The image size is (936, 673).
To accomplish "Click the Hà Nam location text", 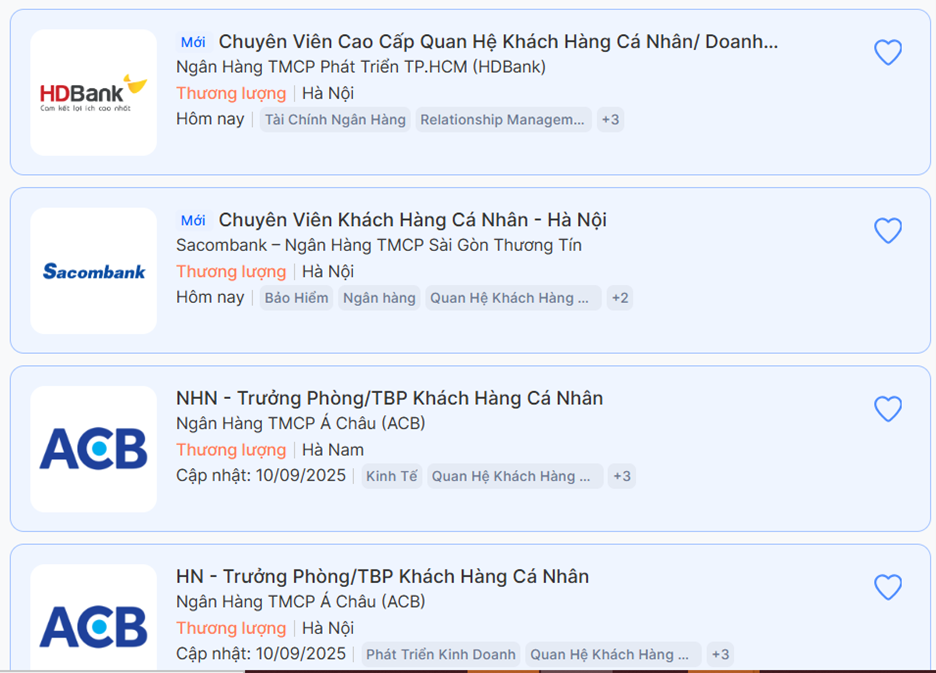I will click(x=332, y=450).
